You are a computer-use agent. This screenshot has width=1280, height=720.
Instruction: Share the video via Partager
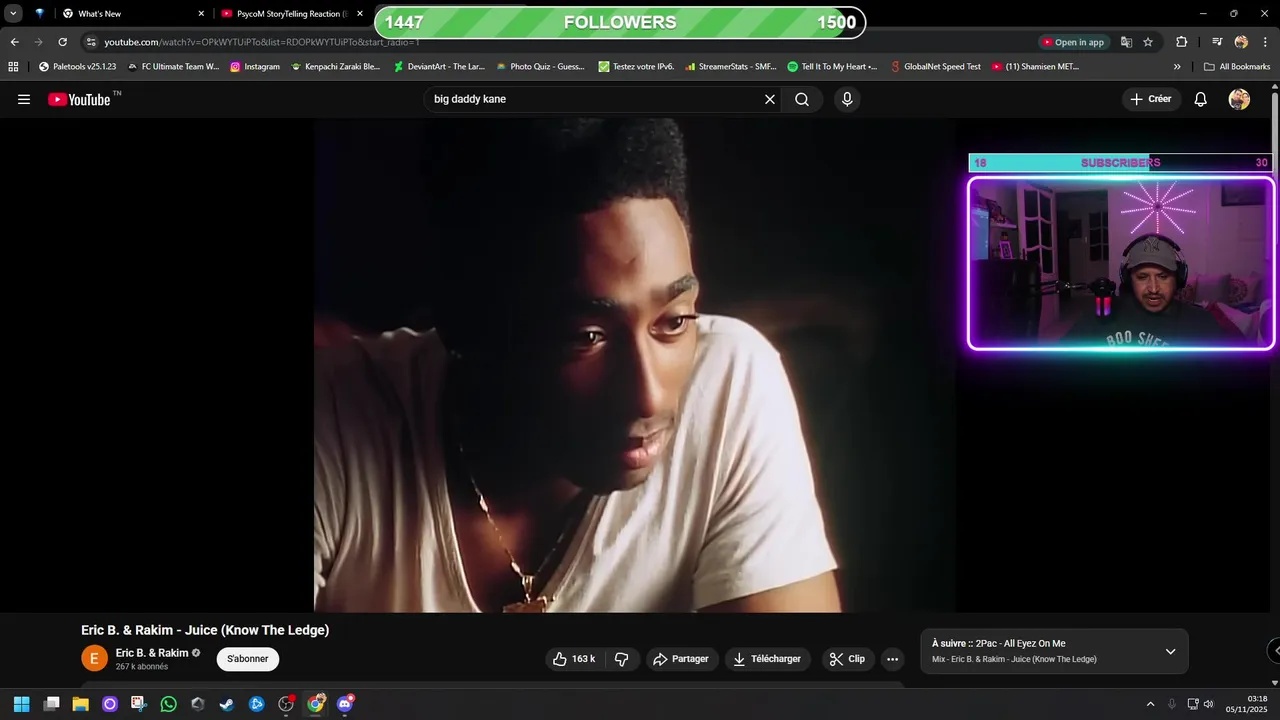pos(681,659)
